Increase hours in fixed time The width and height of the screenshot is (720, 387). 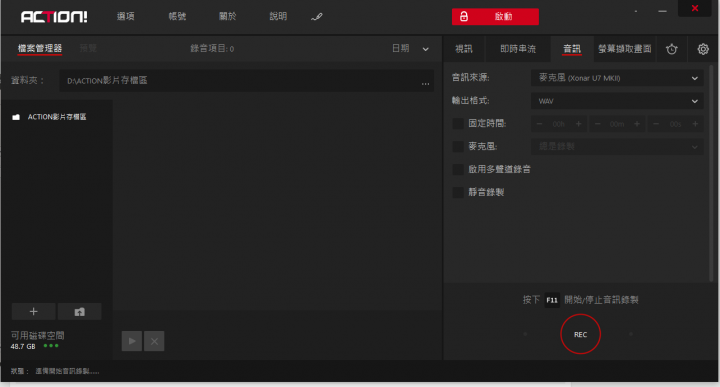click(579, 124)
